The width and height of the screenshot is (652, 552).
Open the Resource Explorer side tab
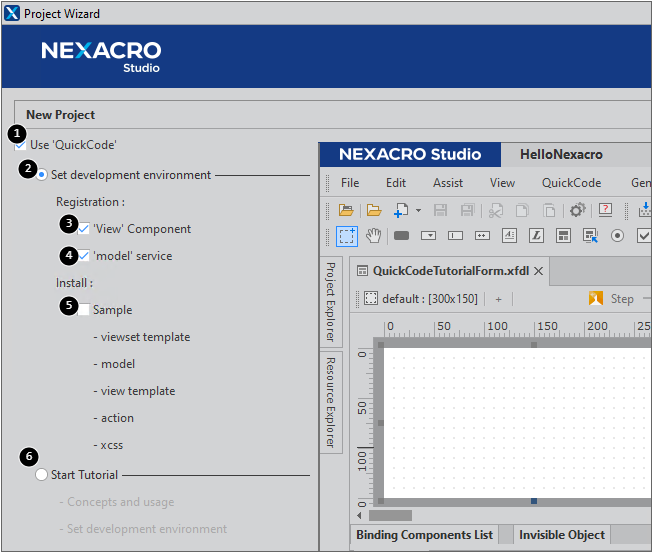click(331, 401)
